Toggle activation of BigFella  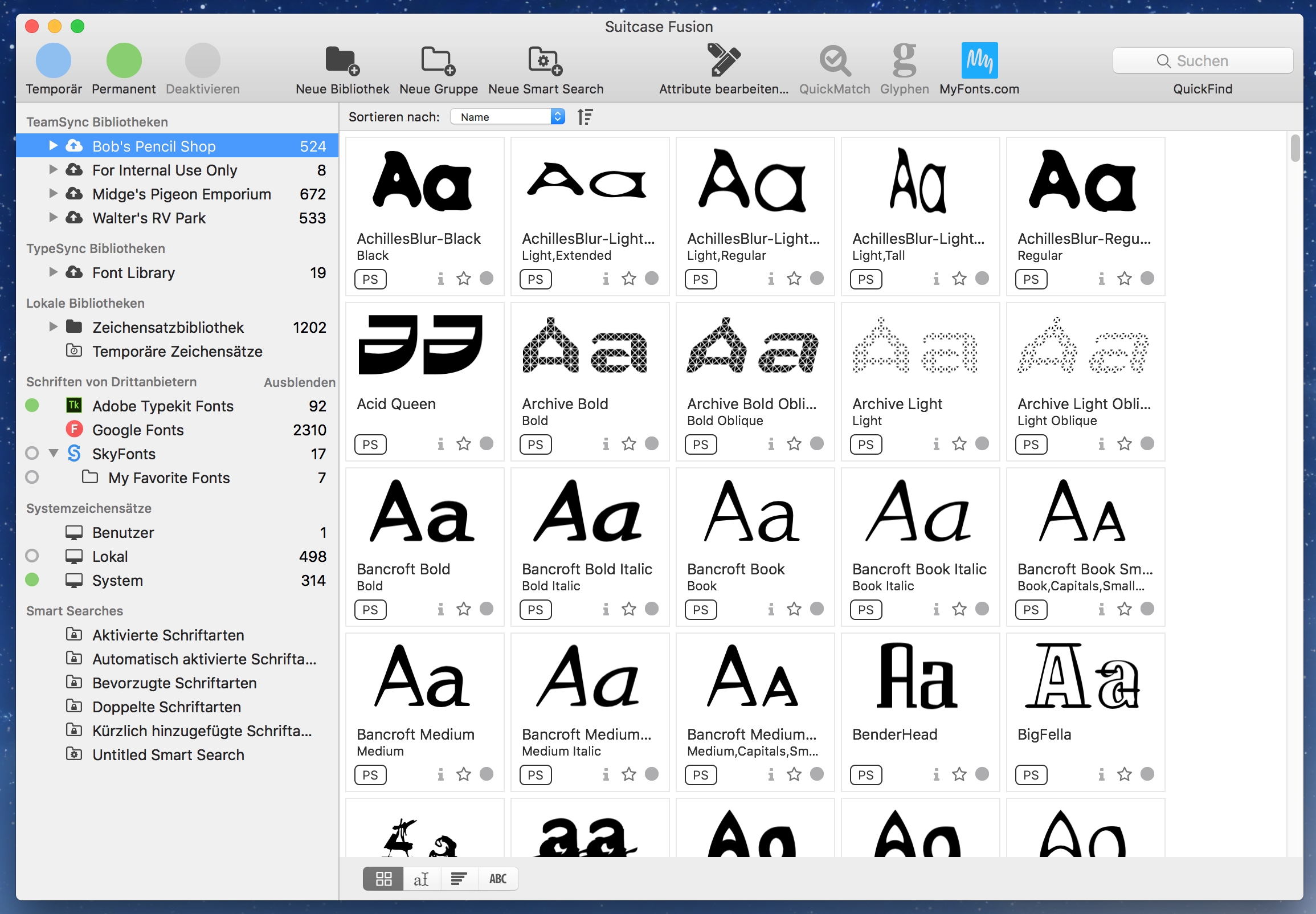coord(1148,774)
